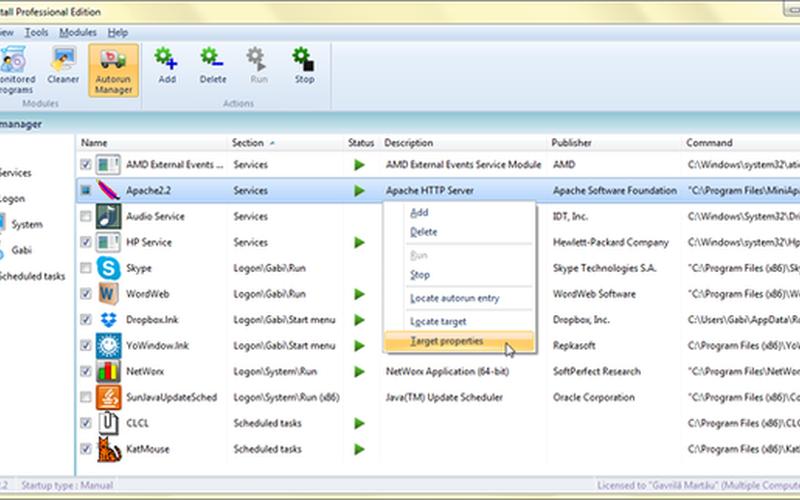The height and width of the screenshot is (500, 800).
Task: Click the HP Service row icon
Action: (x=108, y=242)
